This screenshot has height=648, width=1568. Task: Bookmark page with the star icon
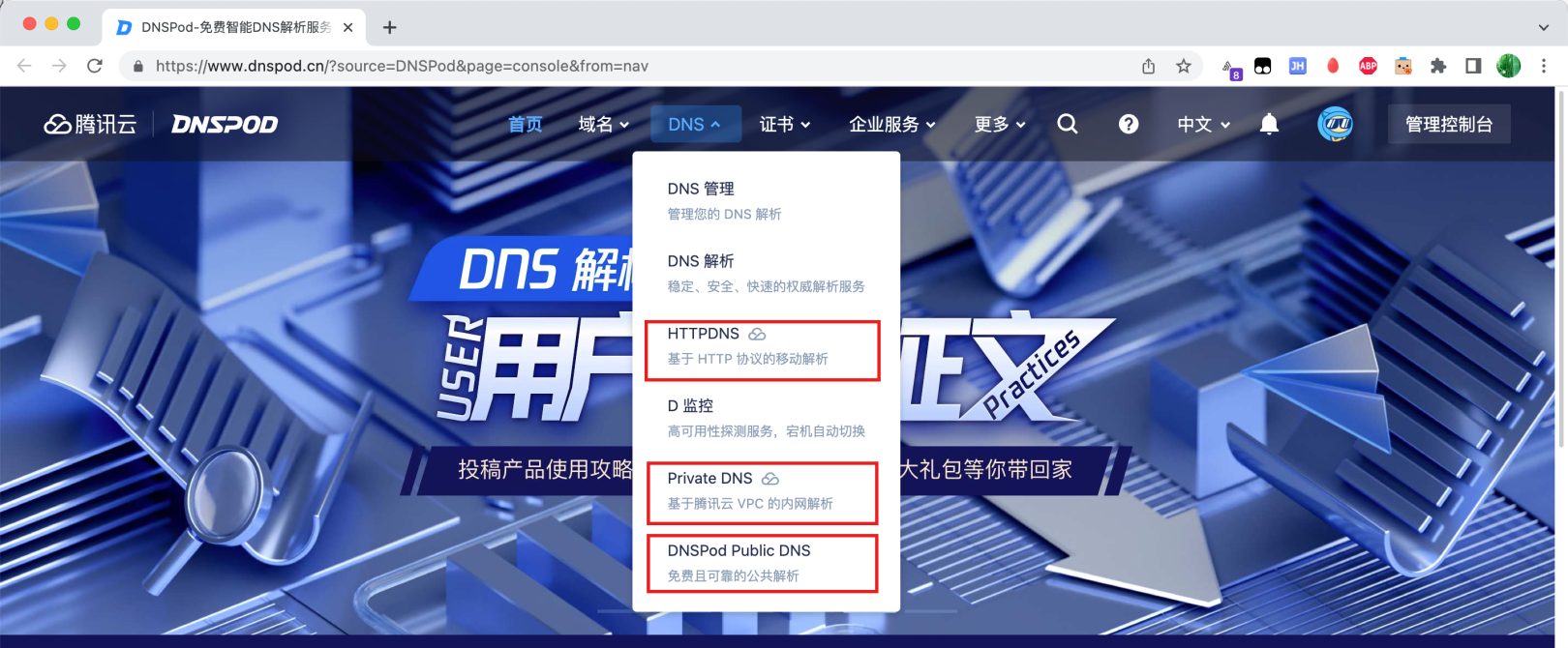point(1183,66)
